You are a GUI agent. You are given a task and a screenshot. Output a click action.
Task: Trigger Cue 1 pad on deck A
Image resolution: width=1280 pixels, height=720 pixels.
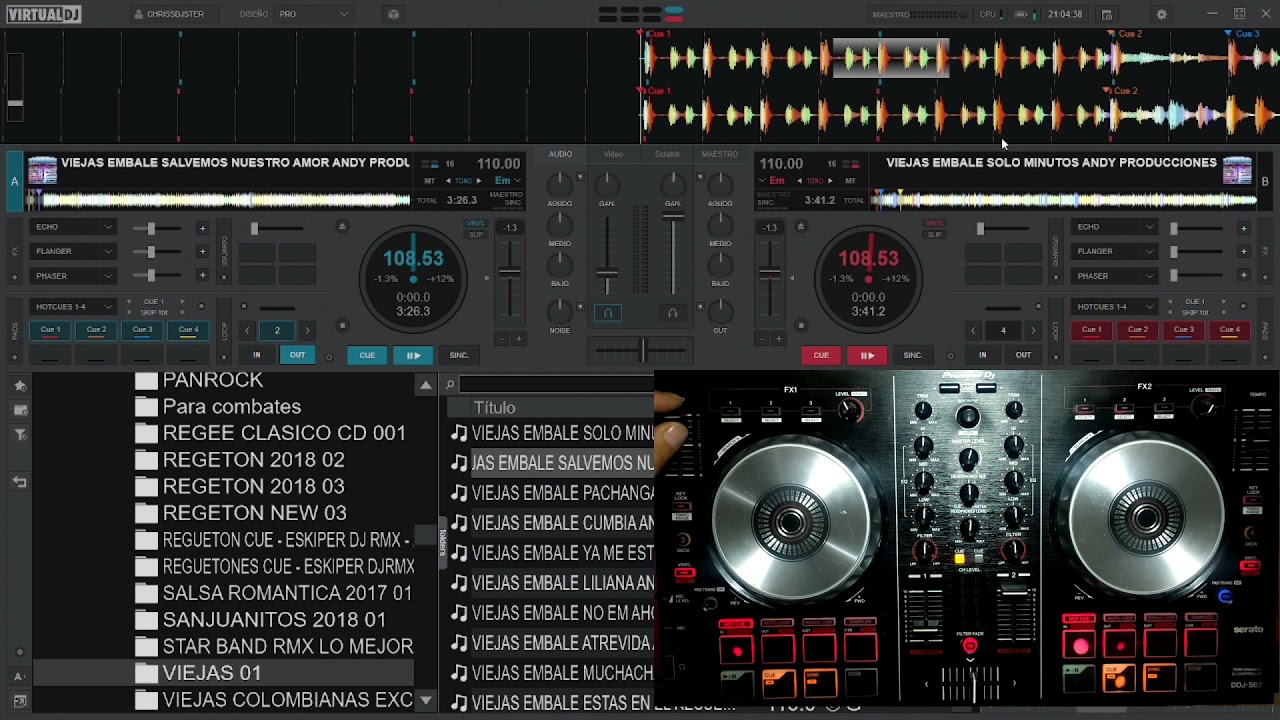50,330
